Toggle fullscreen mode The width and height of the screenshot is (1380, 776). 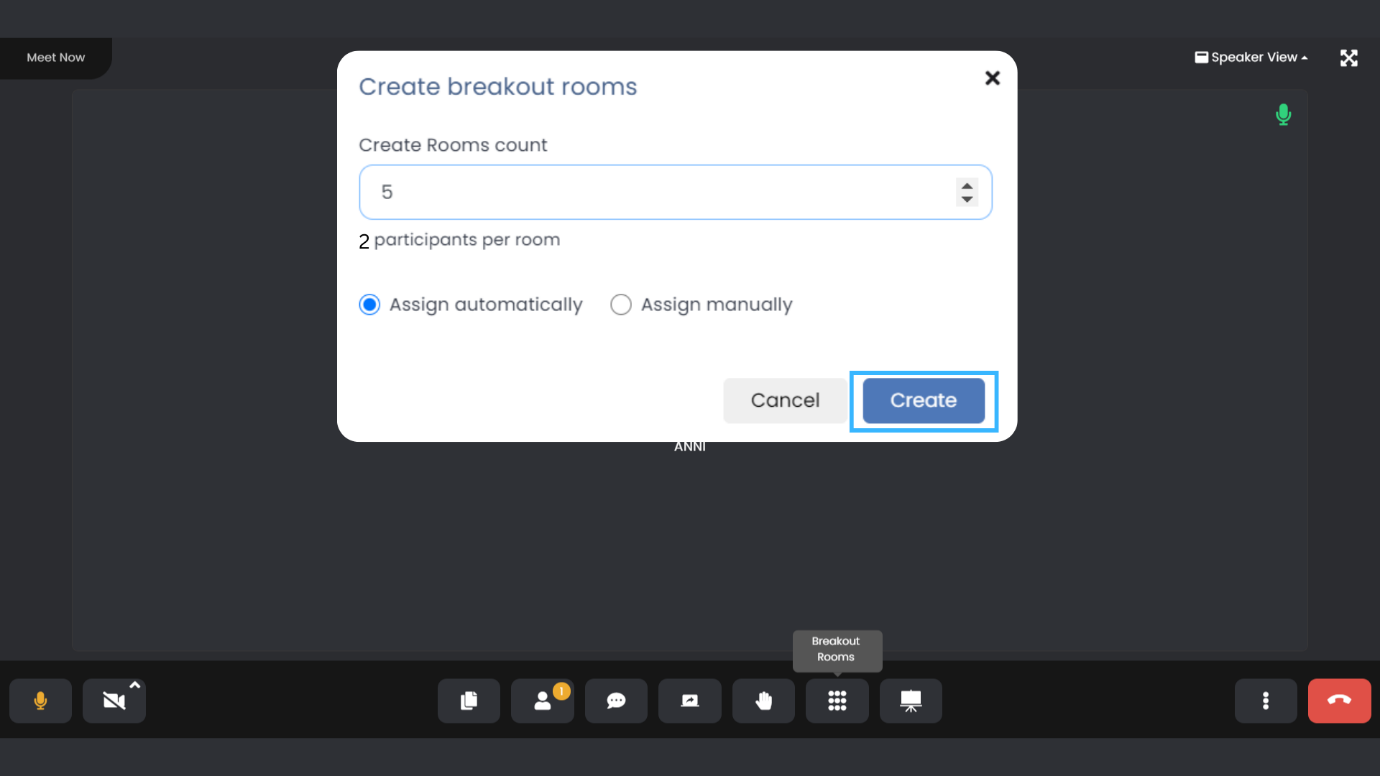pos(1348,58)
